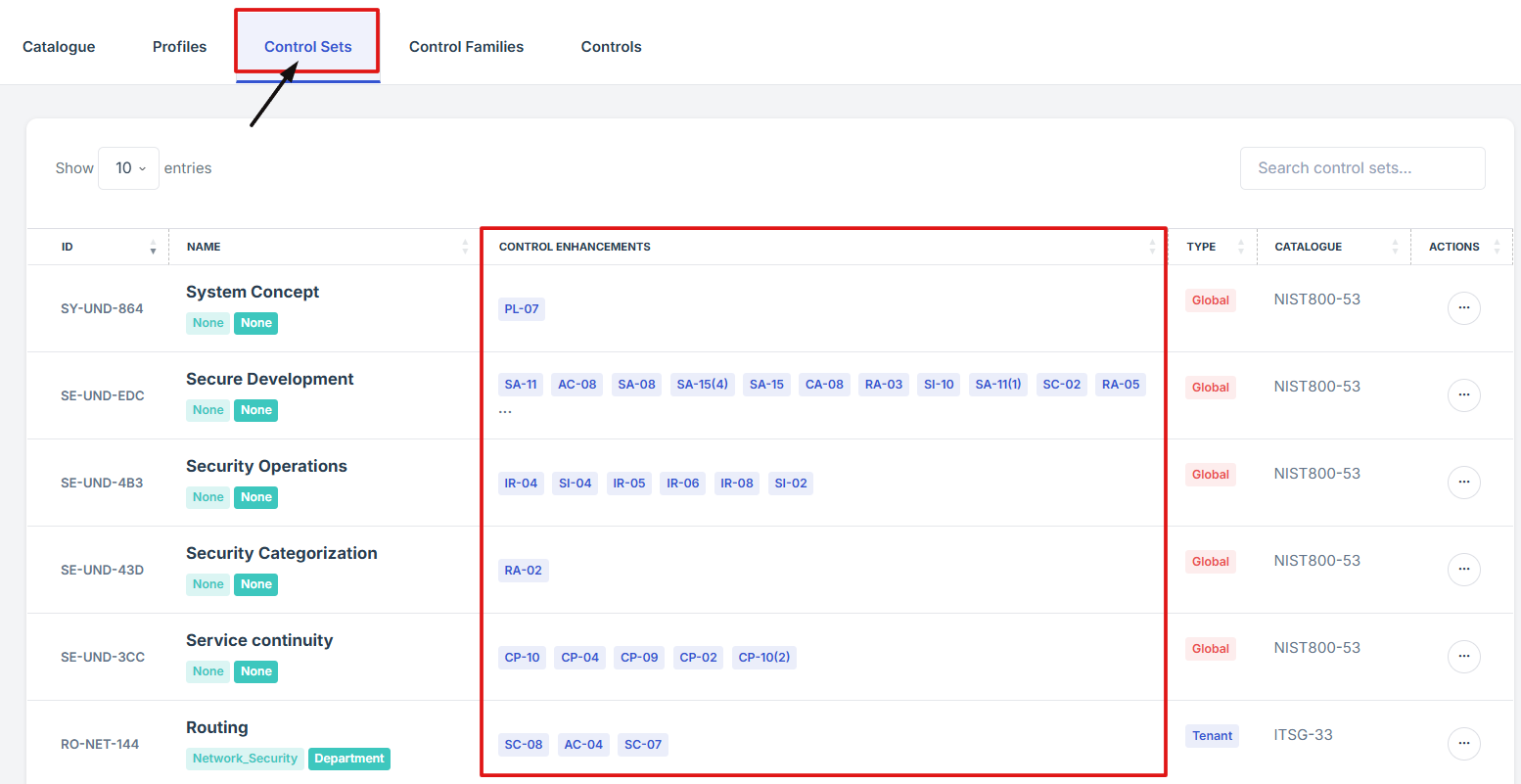Click the Tenant type badge

pos(1212,736)
